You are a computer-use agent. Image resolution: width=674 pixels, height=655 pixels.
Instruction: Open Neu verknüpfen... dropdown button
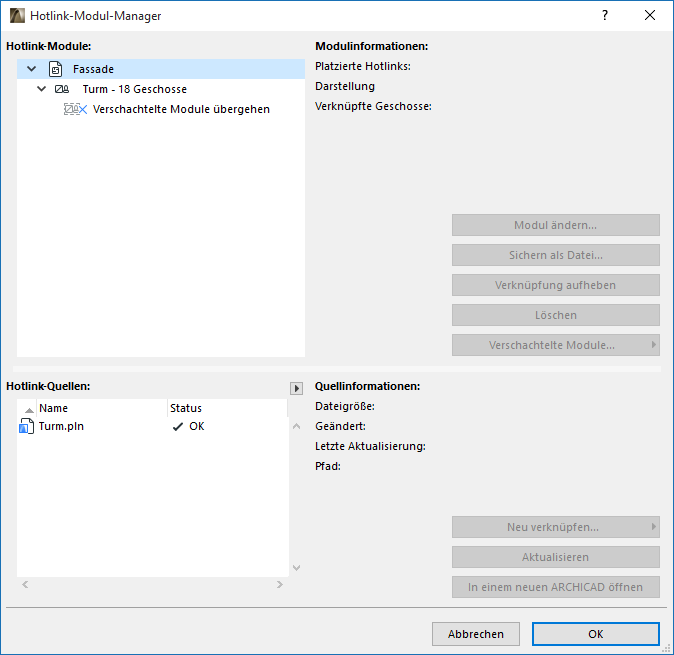pos(555,527)
